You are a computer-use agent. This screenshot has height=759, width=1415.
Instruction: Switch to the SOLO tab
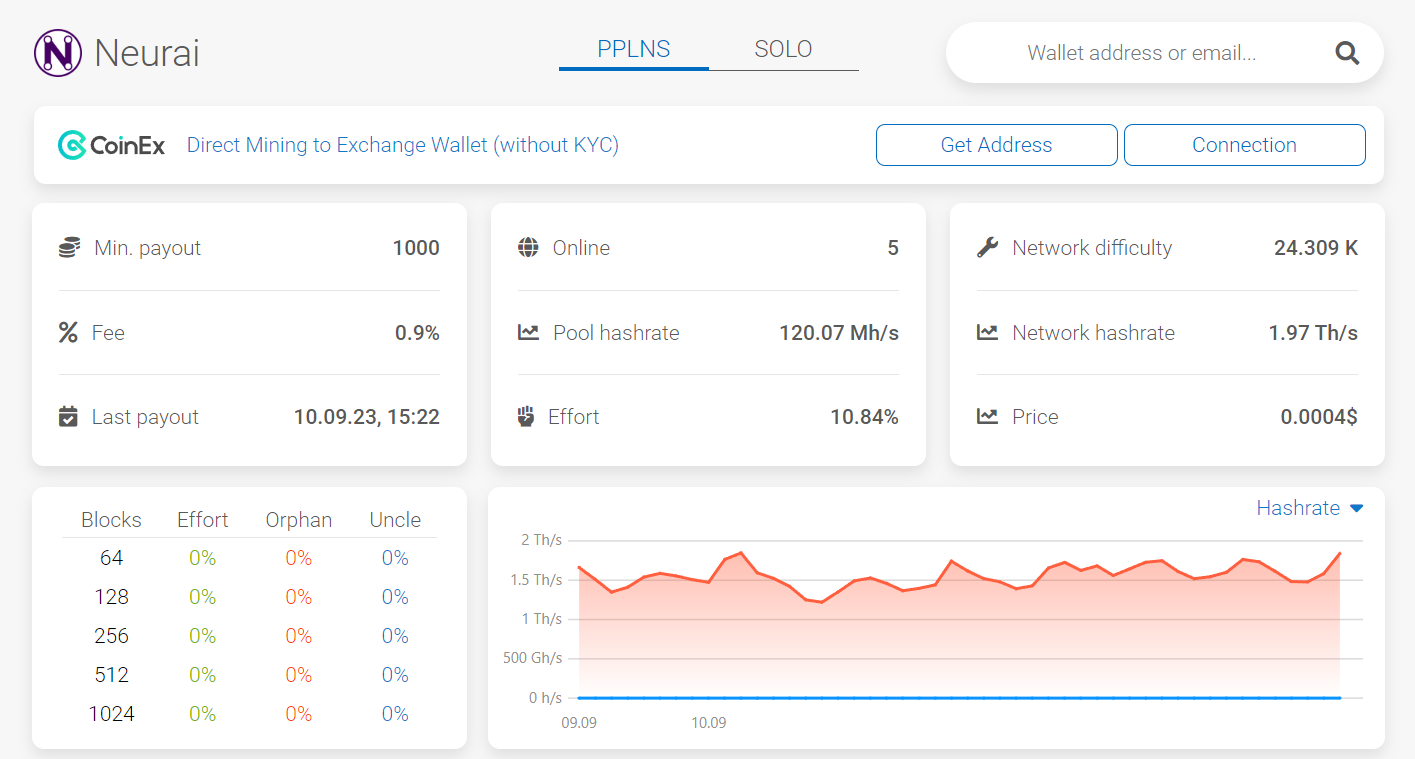point(783,48)
